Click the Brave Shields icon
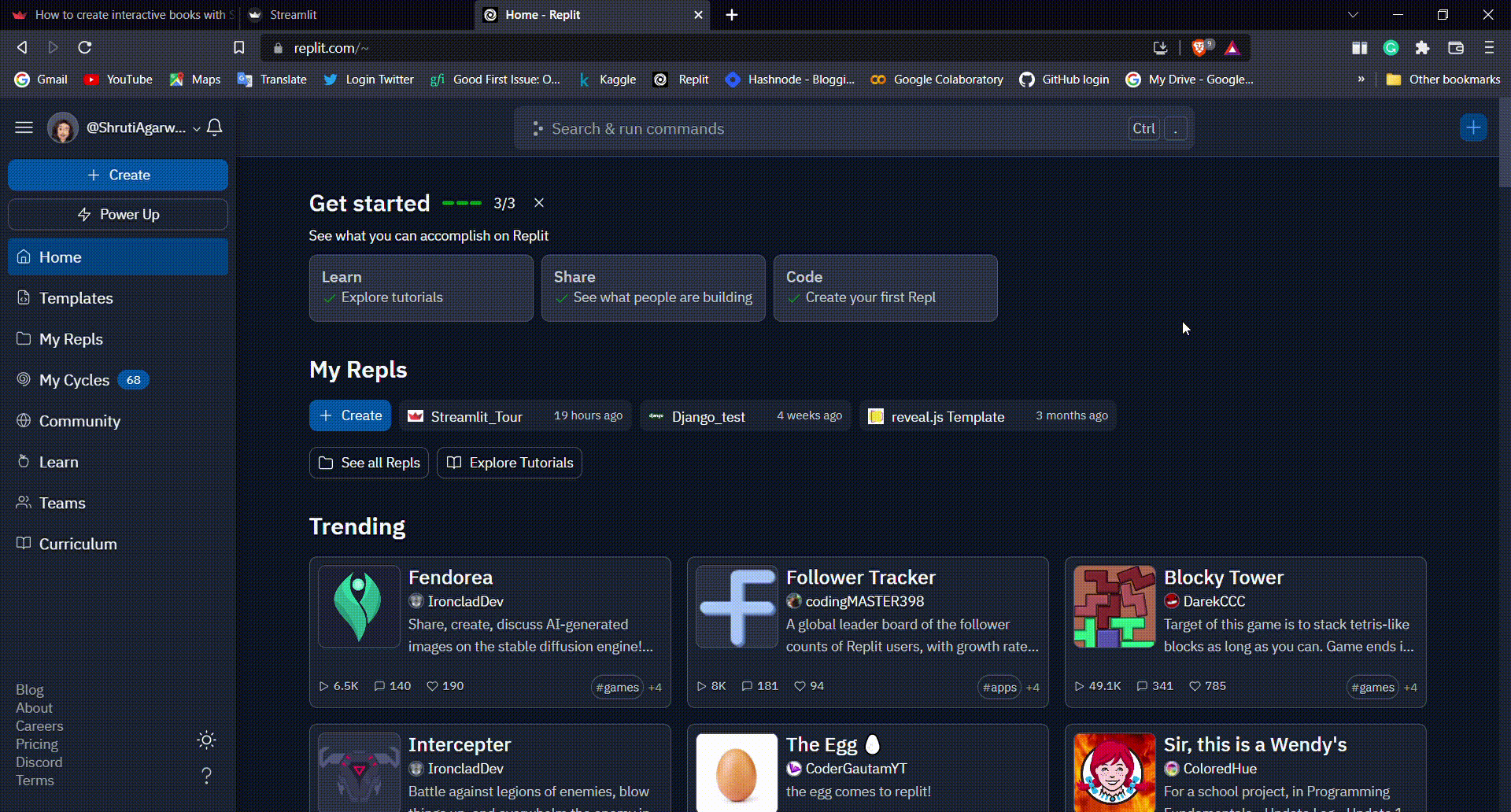Viewport: 1511px width, 812px height. (x=1200, y=48)
